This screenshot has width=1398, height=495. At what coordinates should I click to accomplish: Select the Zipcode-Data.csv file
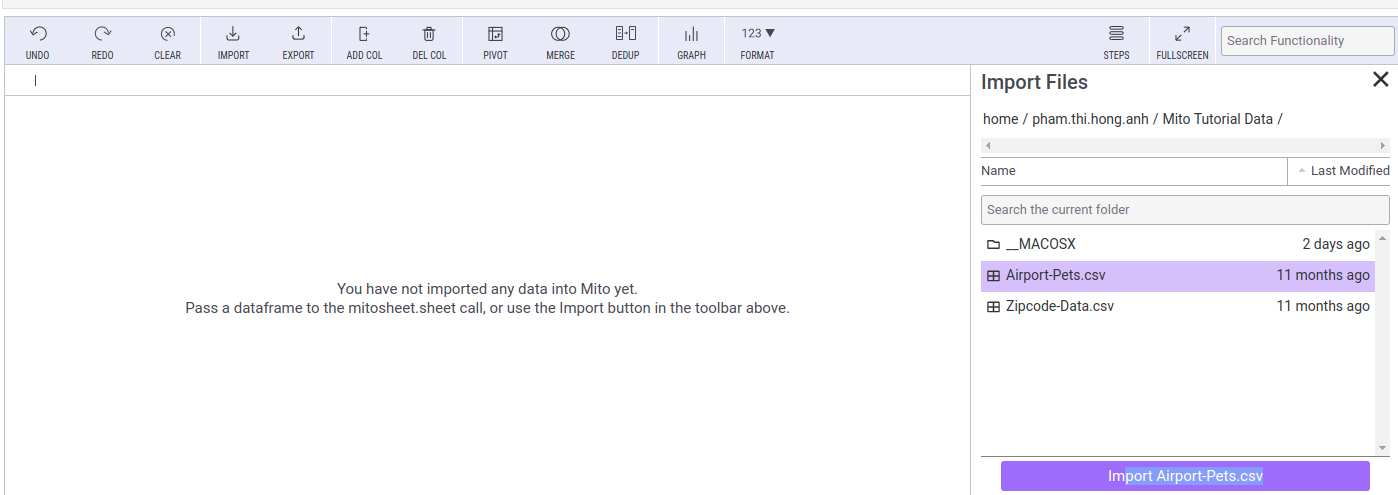(1059, 306)
